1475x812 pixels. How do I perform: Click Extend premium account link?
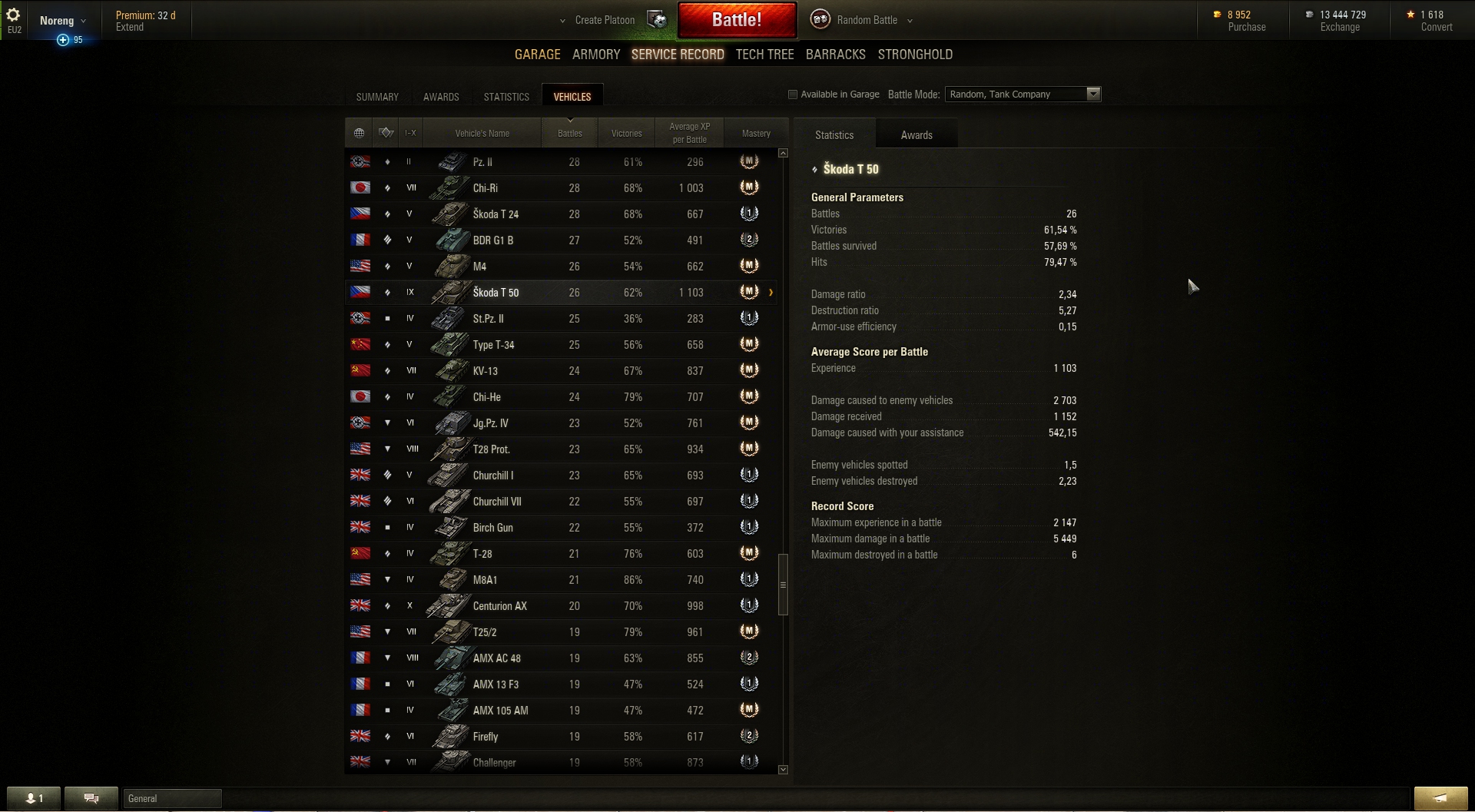pos(130,27)
